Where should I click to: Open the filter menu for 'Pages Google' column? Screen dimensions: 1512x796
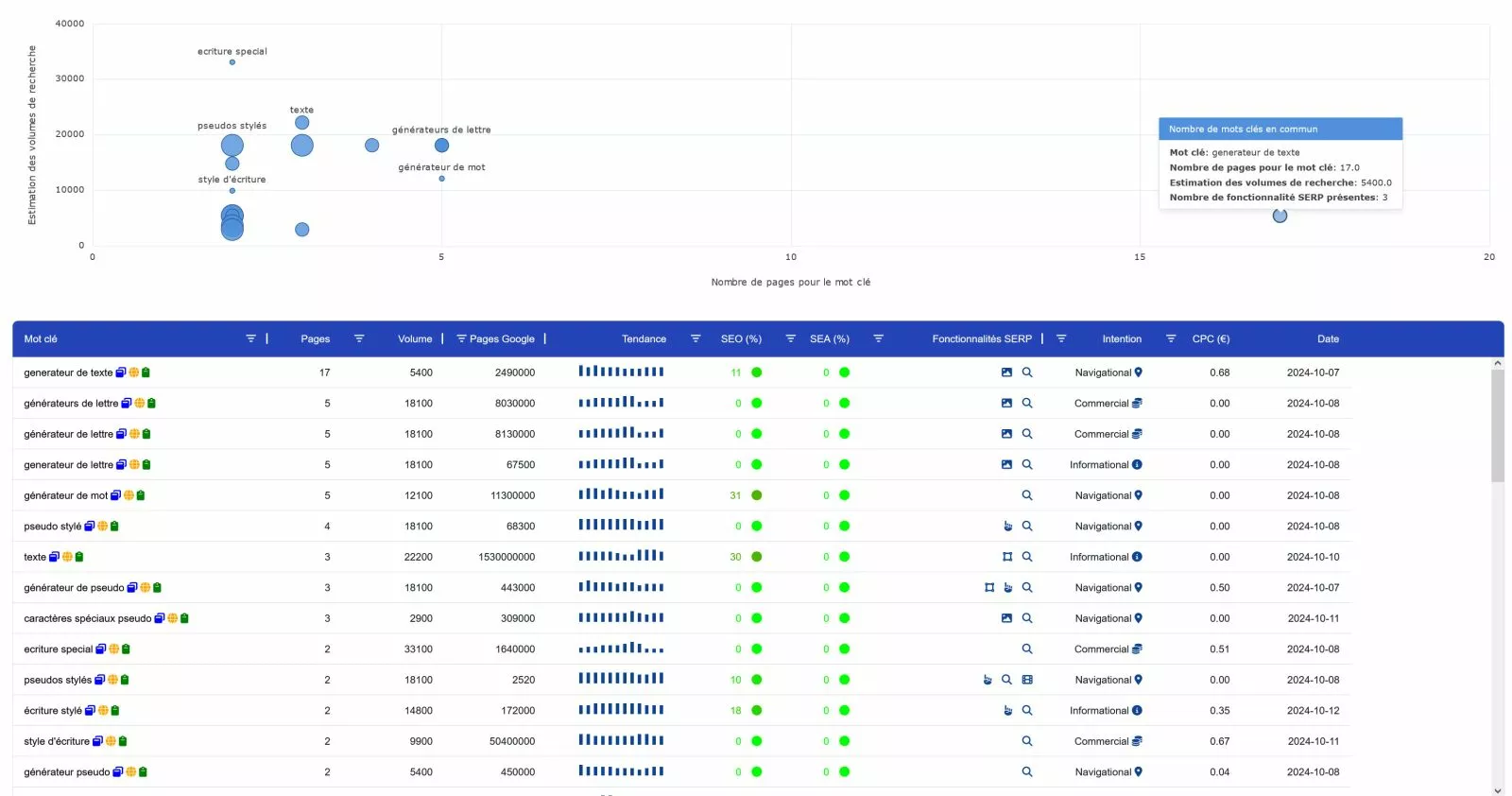click(461, 338)
